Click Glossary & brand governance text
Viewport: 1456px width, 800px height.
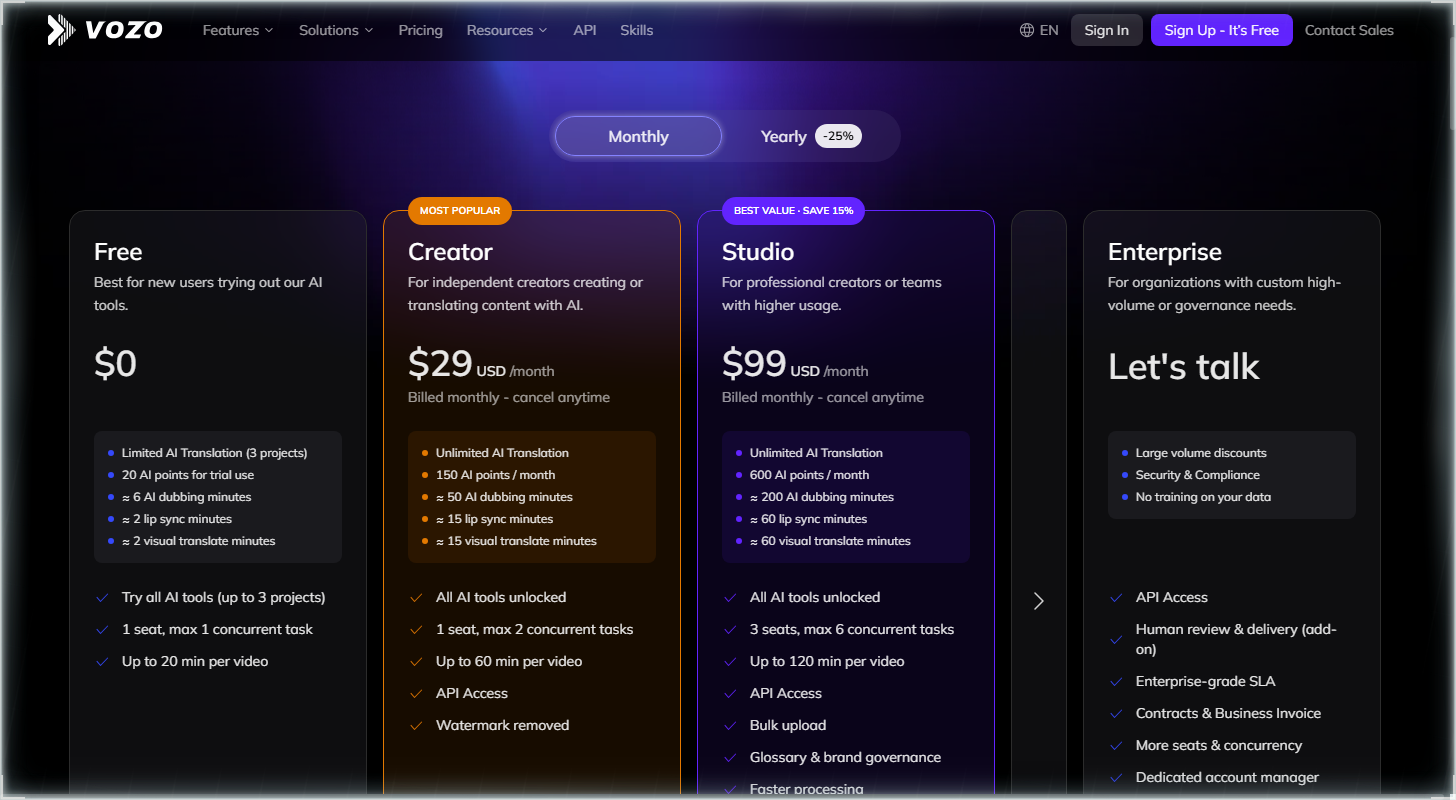point(845,757)
